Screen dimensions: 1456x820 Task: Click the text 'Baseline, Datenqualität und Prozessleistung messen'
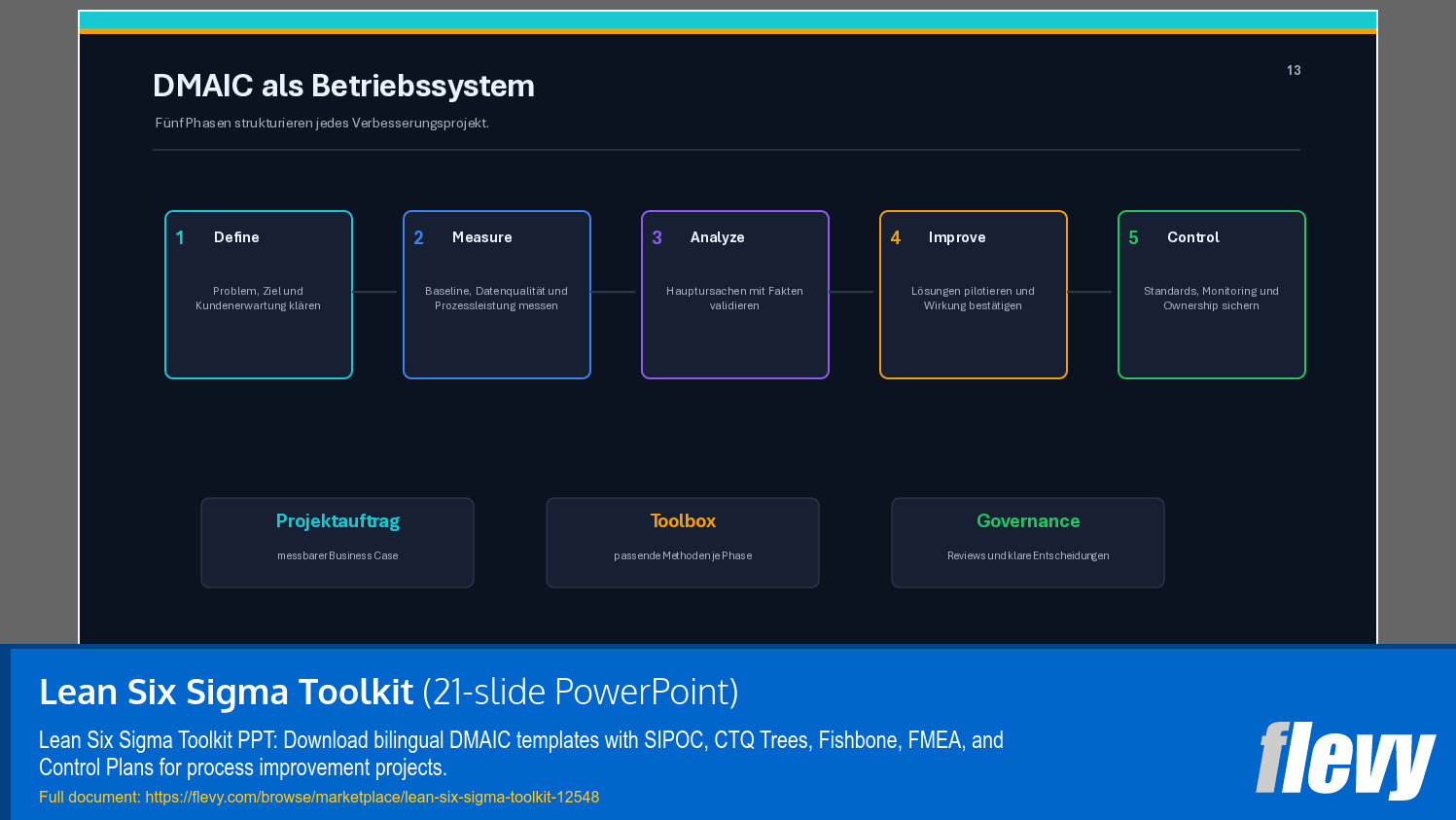click(496, 299)
